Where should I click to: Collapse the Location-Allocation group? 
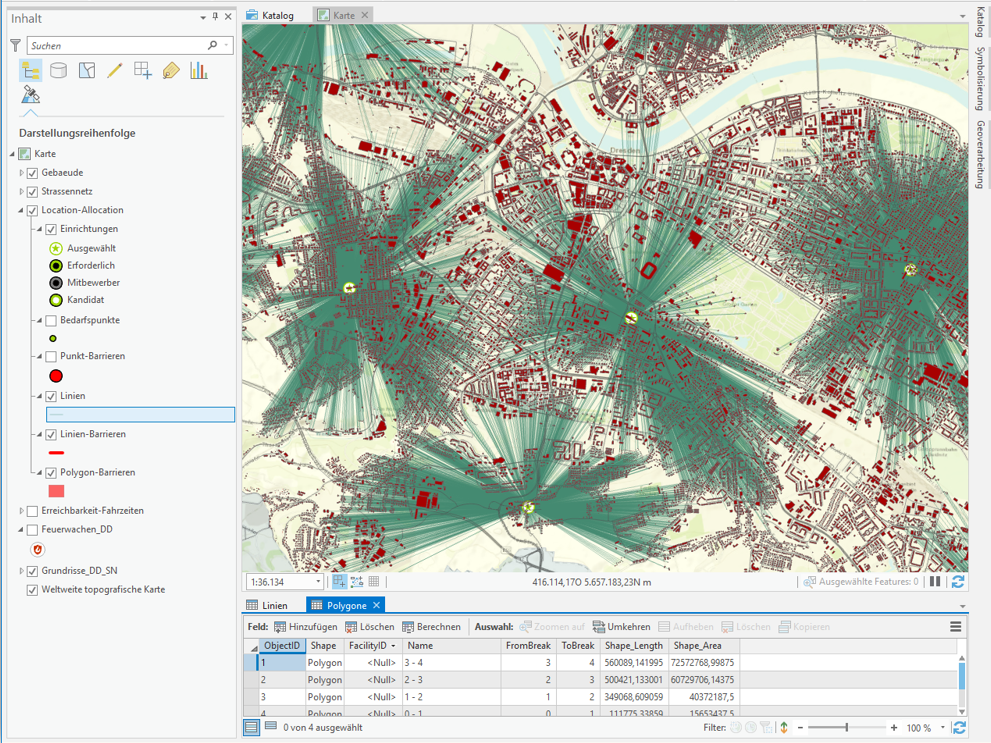[21, 210]
